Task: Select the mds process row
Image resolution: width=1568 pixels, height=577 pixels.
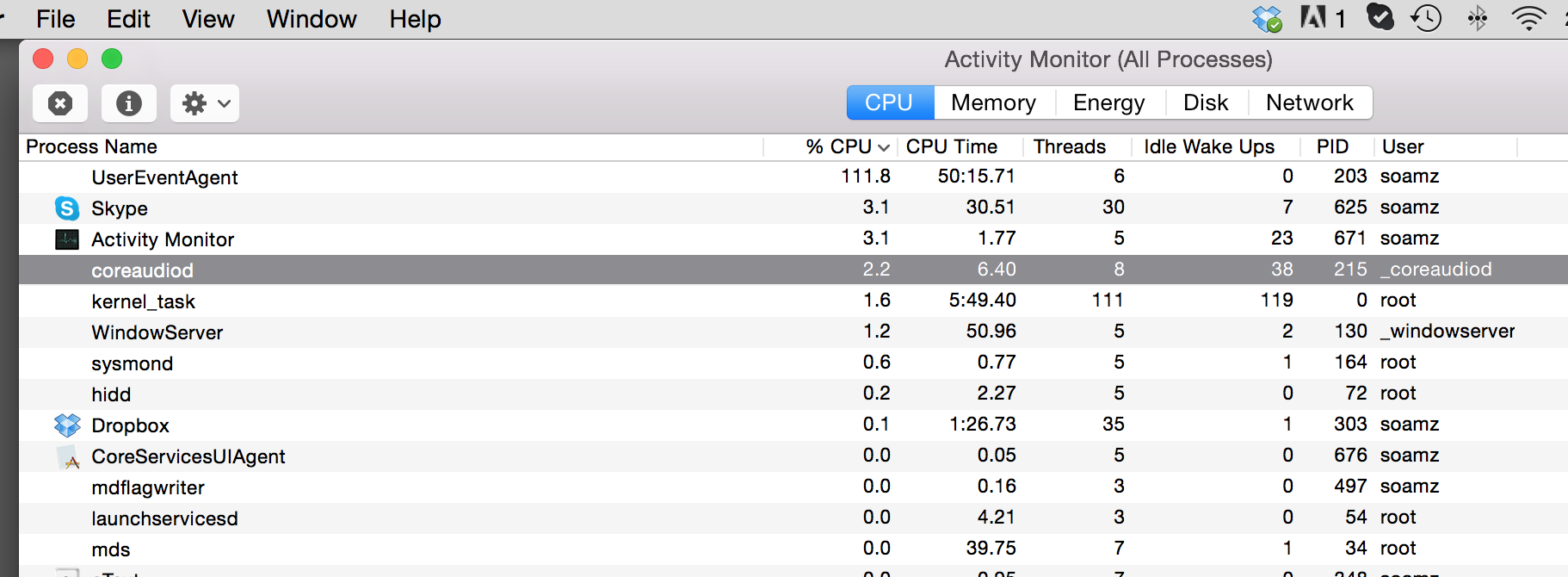Action: point(793,549)
